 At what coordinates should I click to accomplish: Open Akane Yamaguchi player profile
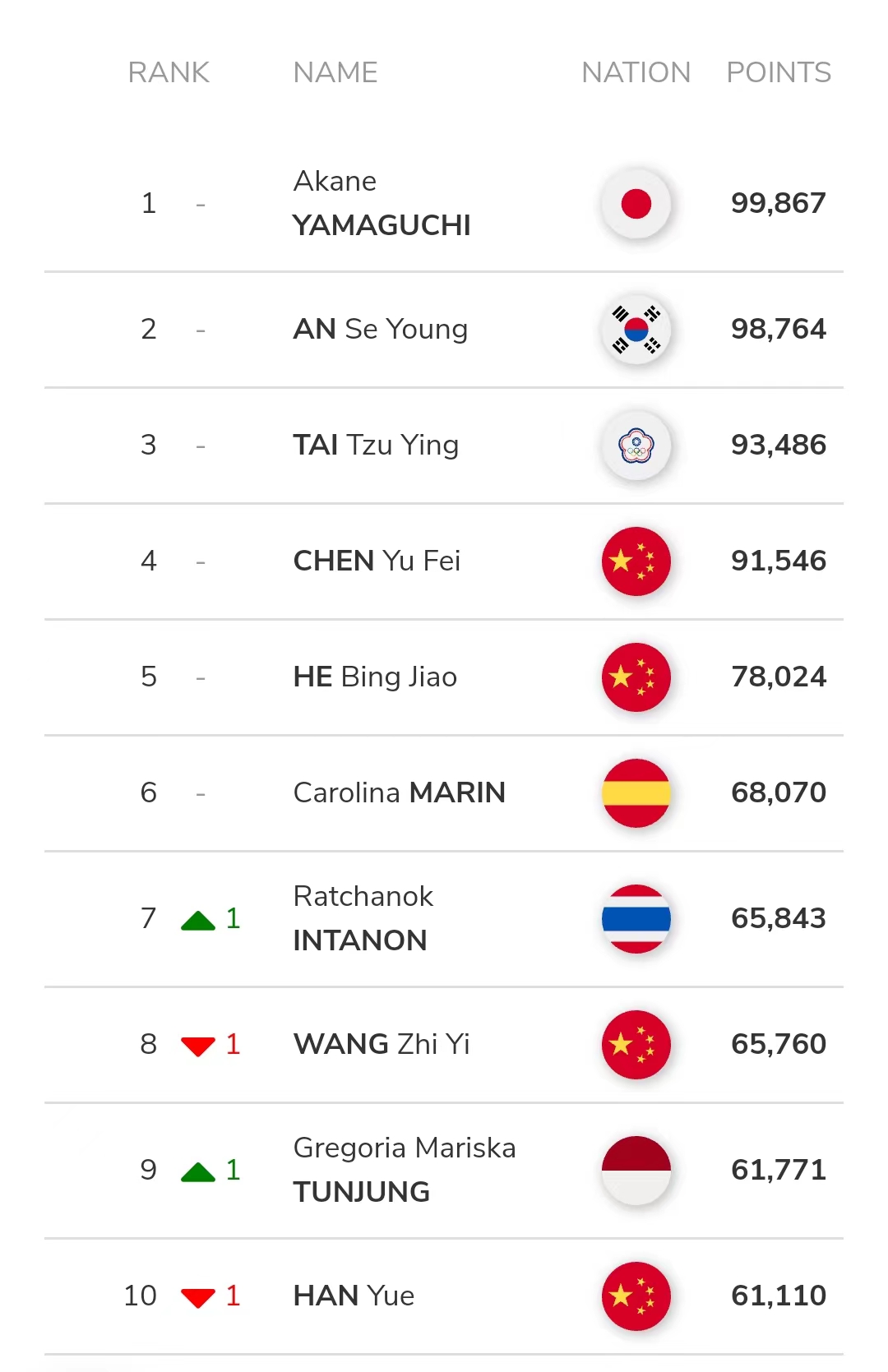[x=382, y=203]
